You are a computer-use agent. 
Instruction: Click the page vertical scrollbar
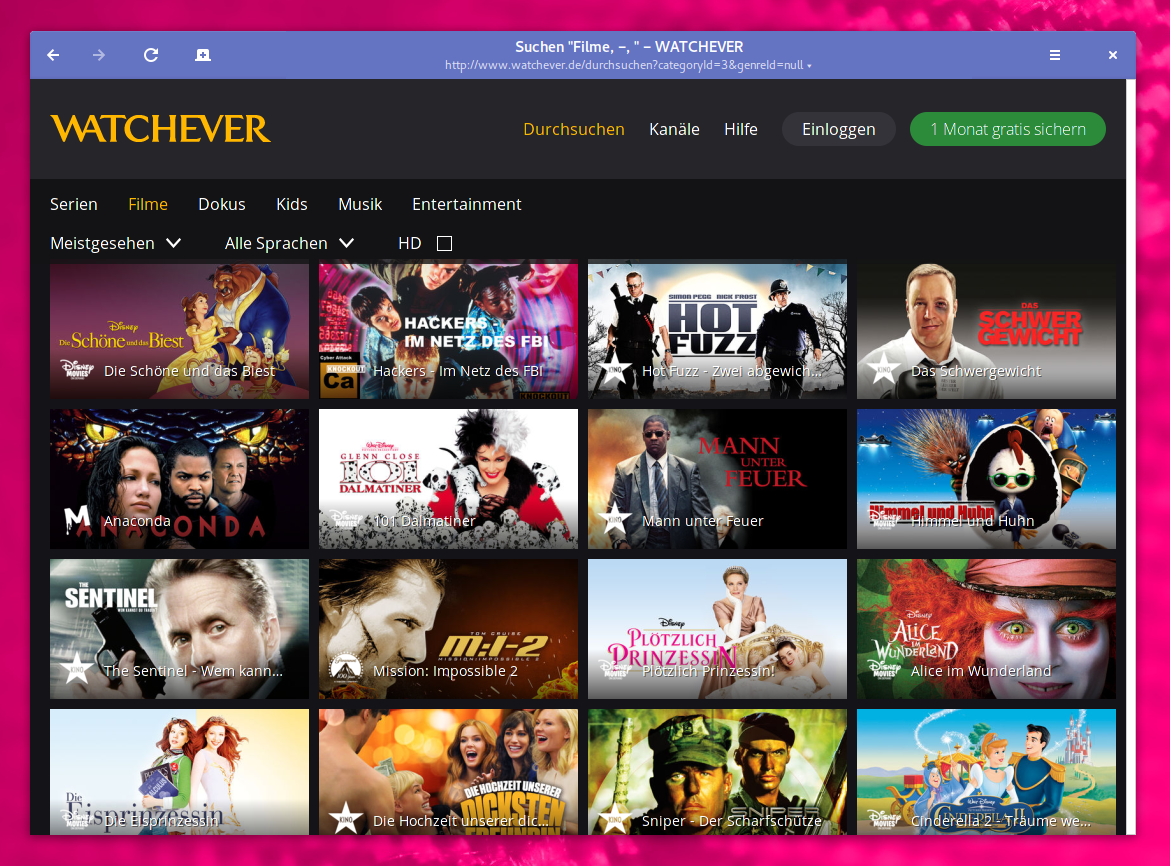coord(1130,456)
